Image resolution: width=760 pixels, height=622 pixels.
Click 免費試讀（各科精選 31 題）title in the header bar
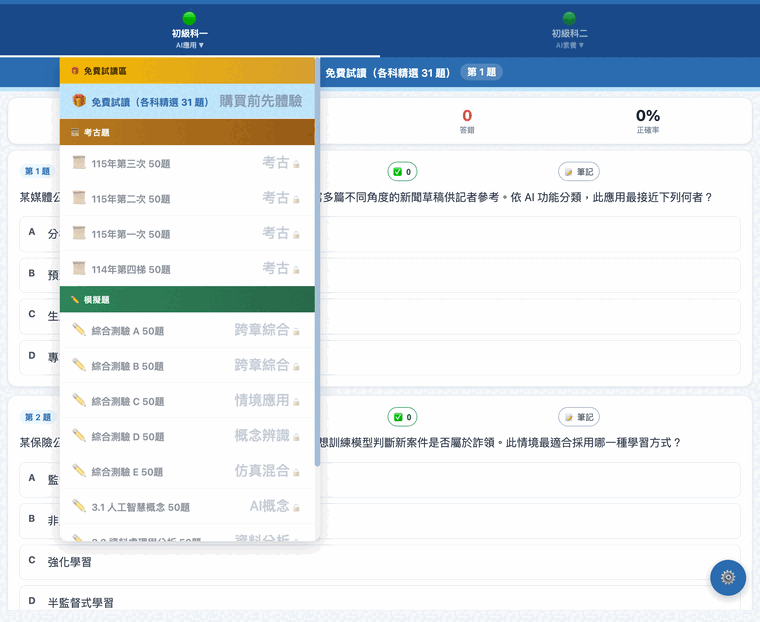[x=387, y=73]
